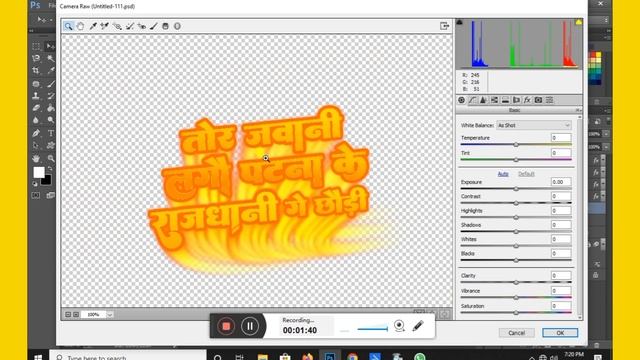Select the Zoom tool in Camera Raw toolbar
Screen dimensions: 640x360
point(68,27)
